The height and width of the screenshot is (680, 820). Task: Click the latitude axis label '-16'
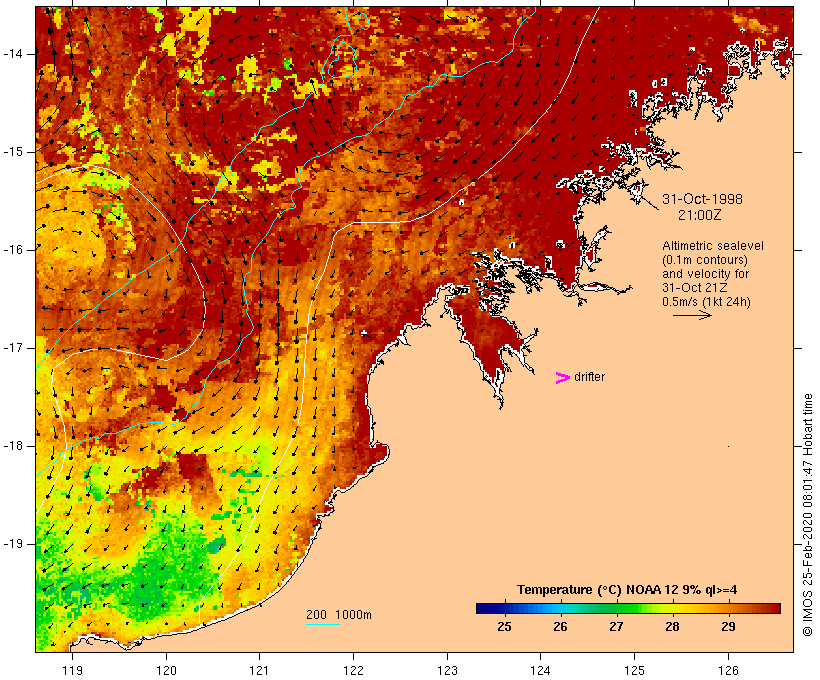click(x=13, y=250)
